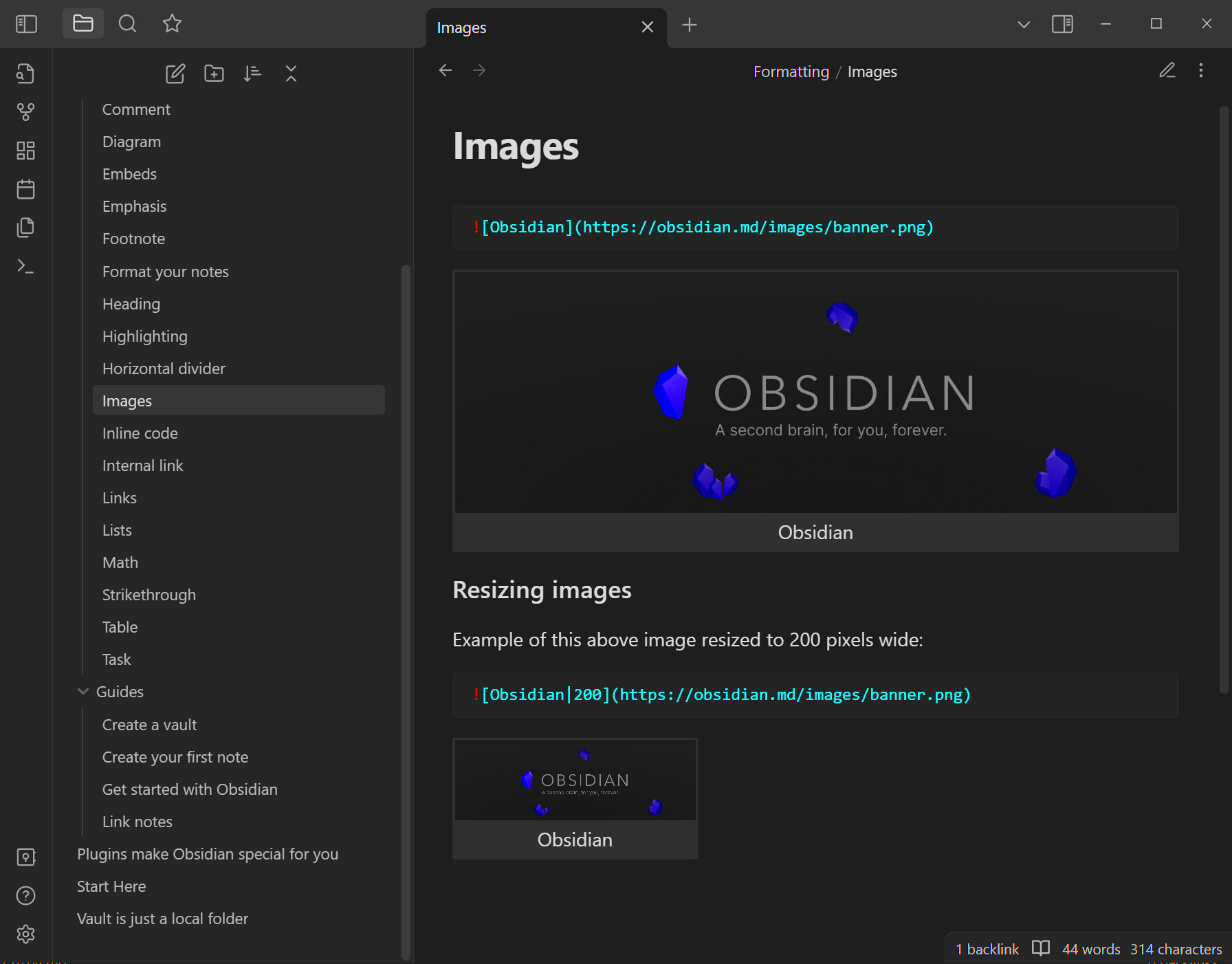Open settings gear icon
Screen dimensions: 1232x964
tap(25, 934)
